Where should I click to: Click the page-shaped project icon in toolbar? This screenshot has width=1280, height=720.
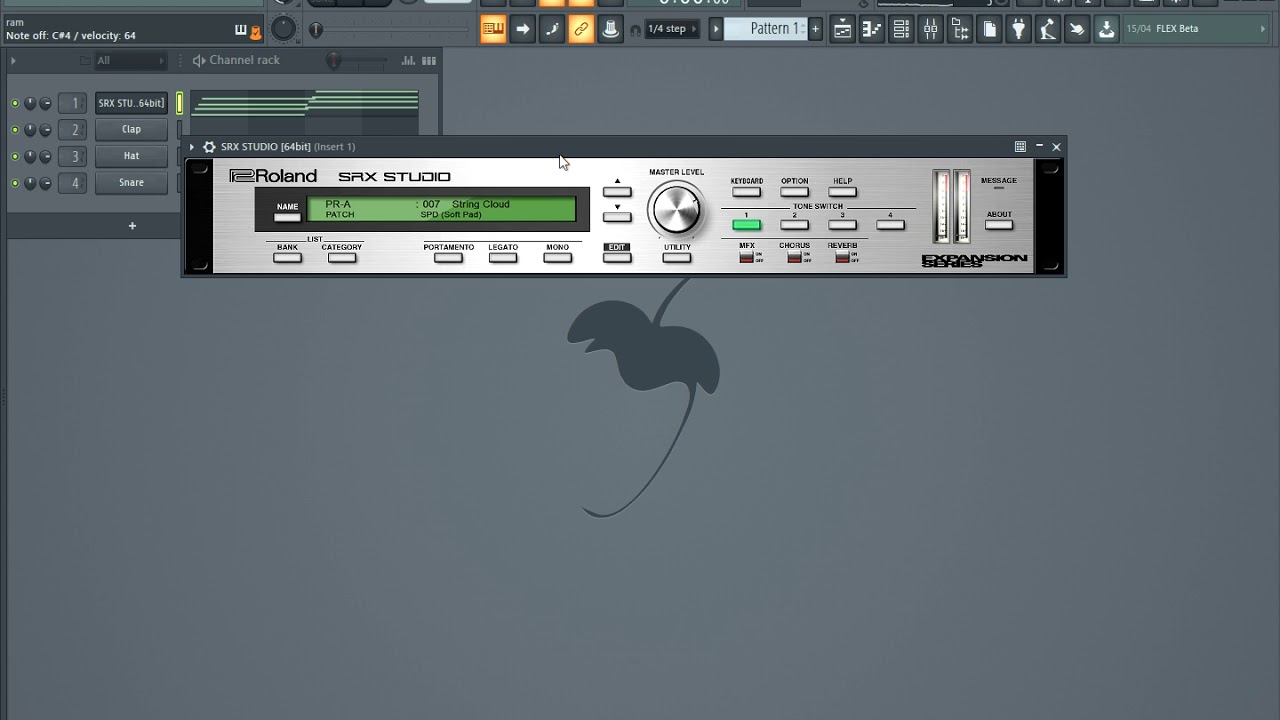(x=989, y=29)
